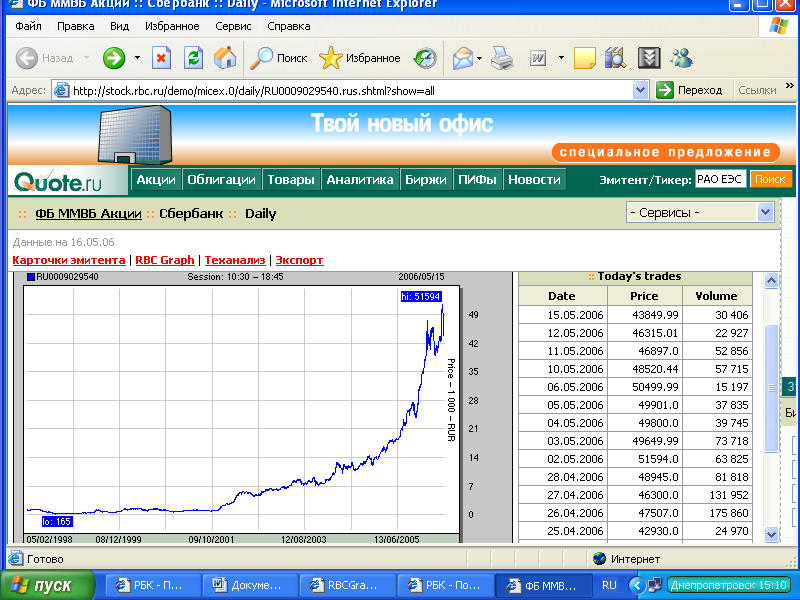Switch to the Товары tab
The image size is (800, 600).
[291, 180]
